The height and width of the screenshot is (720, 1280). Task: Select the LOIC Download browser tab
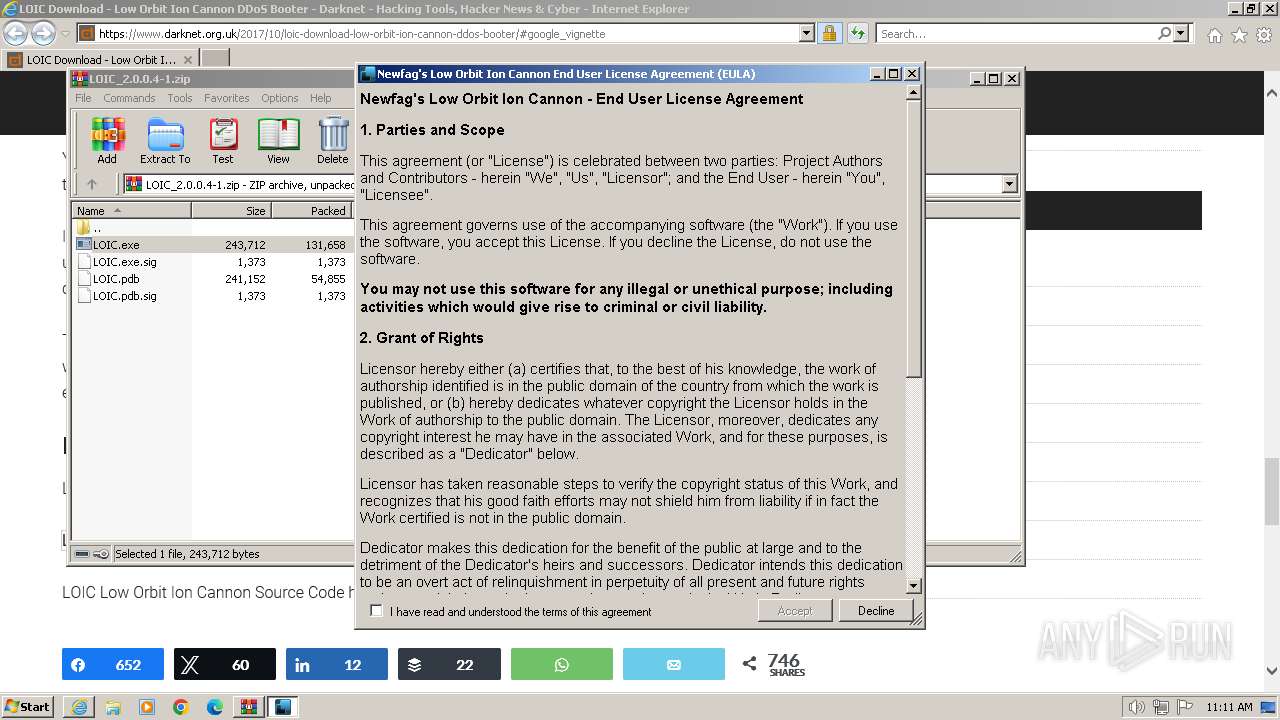[x=100, y=60]
